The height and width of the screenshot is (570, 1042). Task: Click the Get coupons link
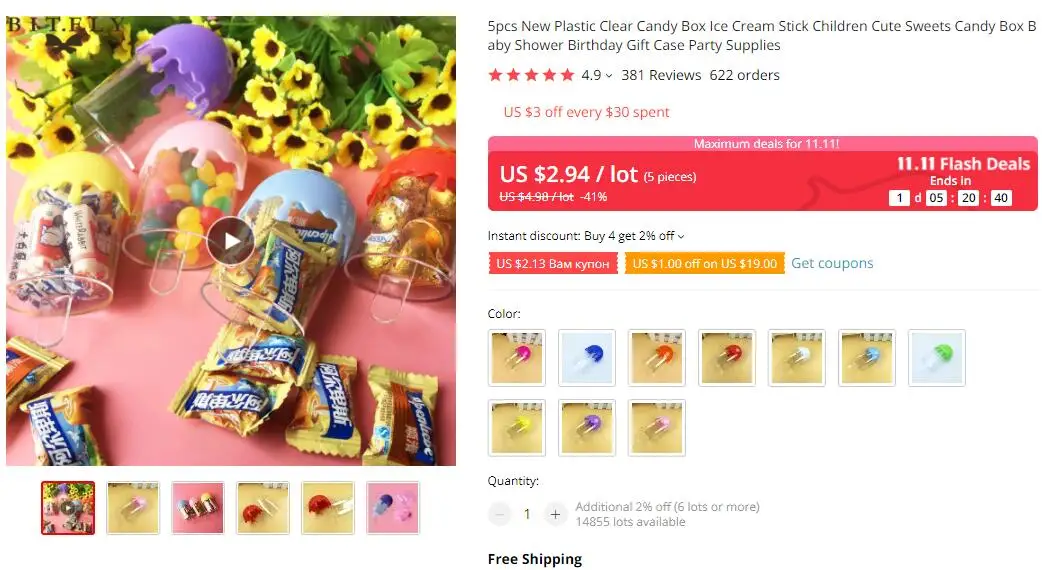pyautogui.click(x=832, y=263)
